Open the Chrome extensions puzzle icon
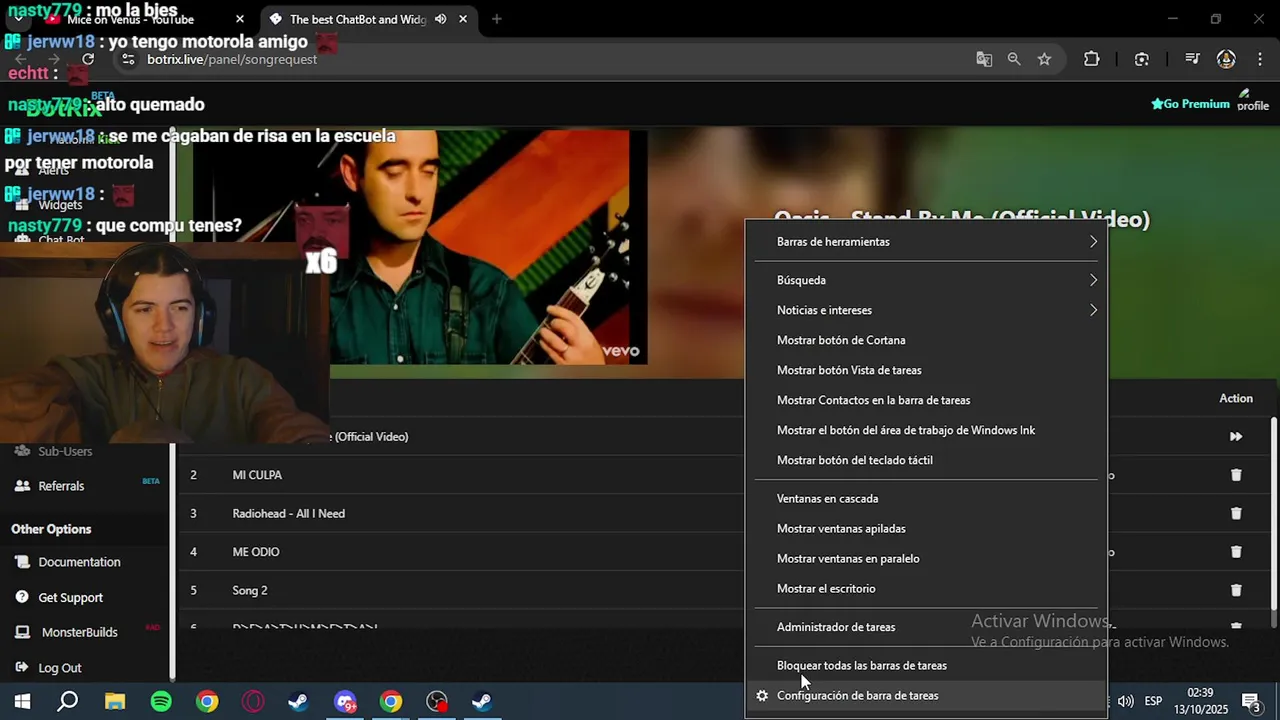 coord(1091,59)
